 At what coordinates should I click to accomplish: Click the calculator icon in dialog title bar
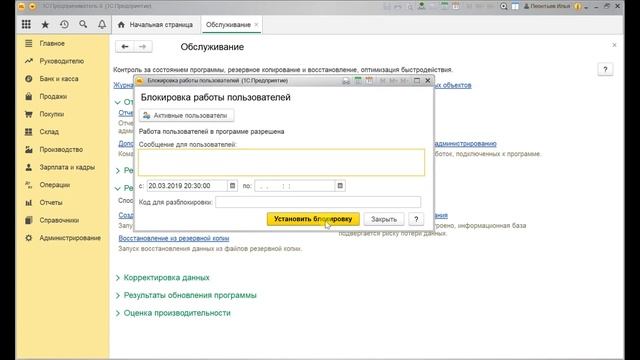(x=358, y=81)
